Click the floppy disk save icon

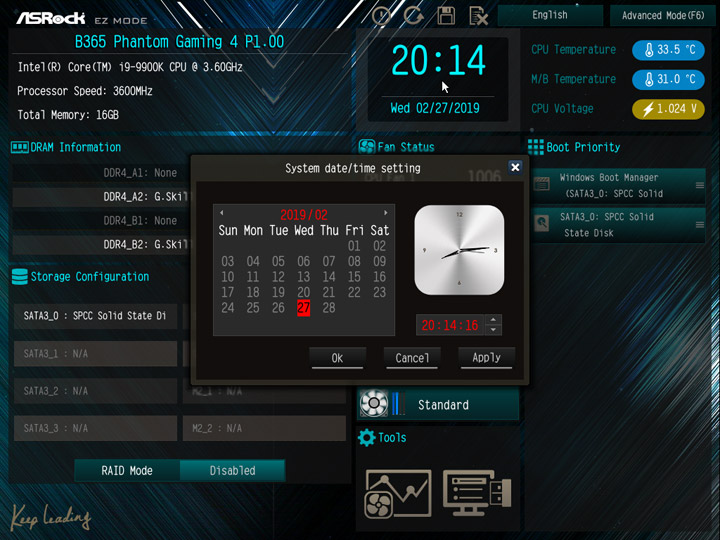446,16
